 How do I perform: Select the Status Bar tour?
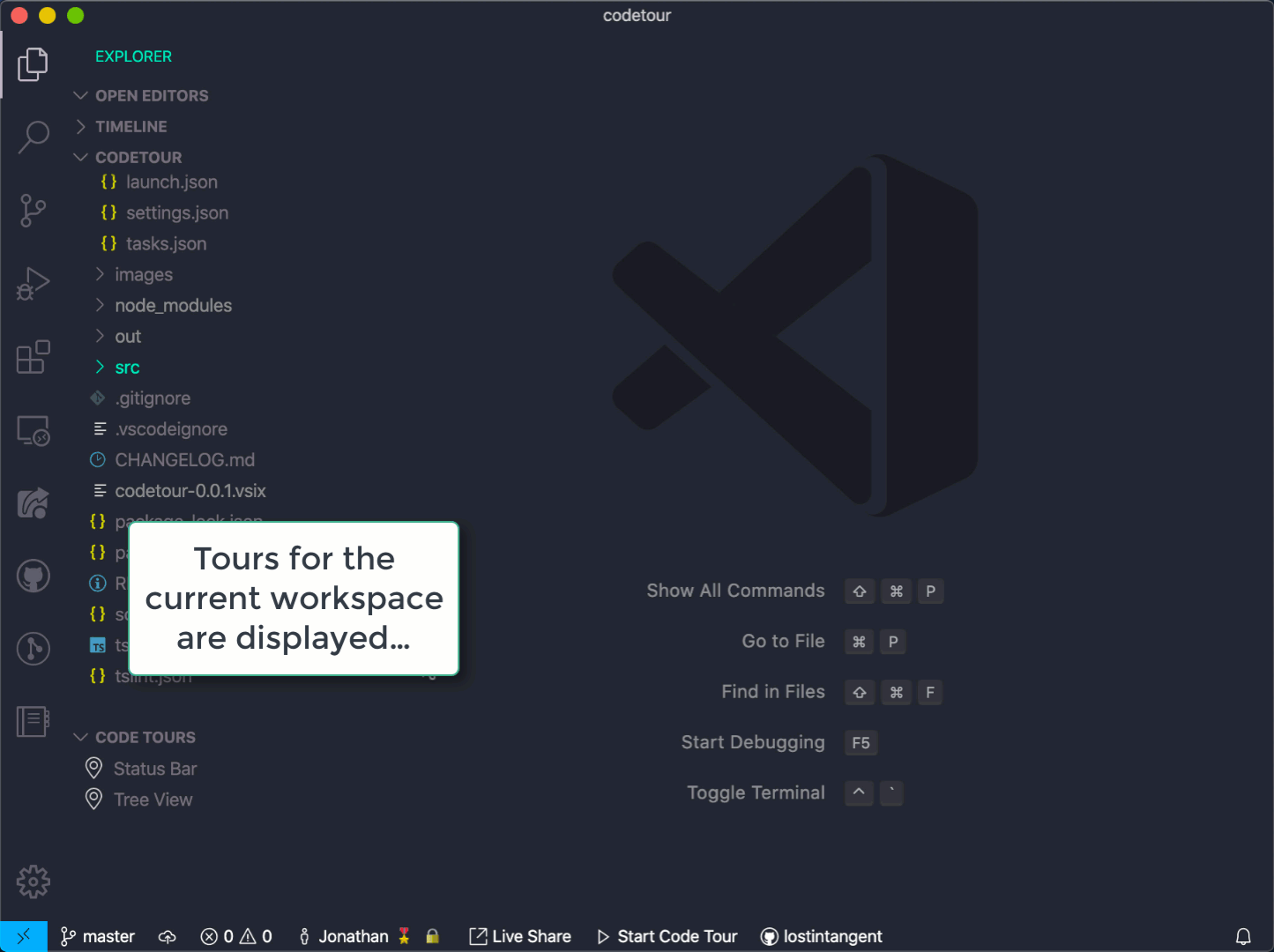[x=155, y=769]
